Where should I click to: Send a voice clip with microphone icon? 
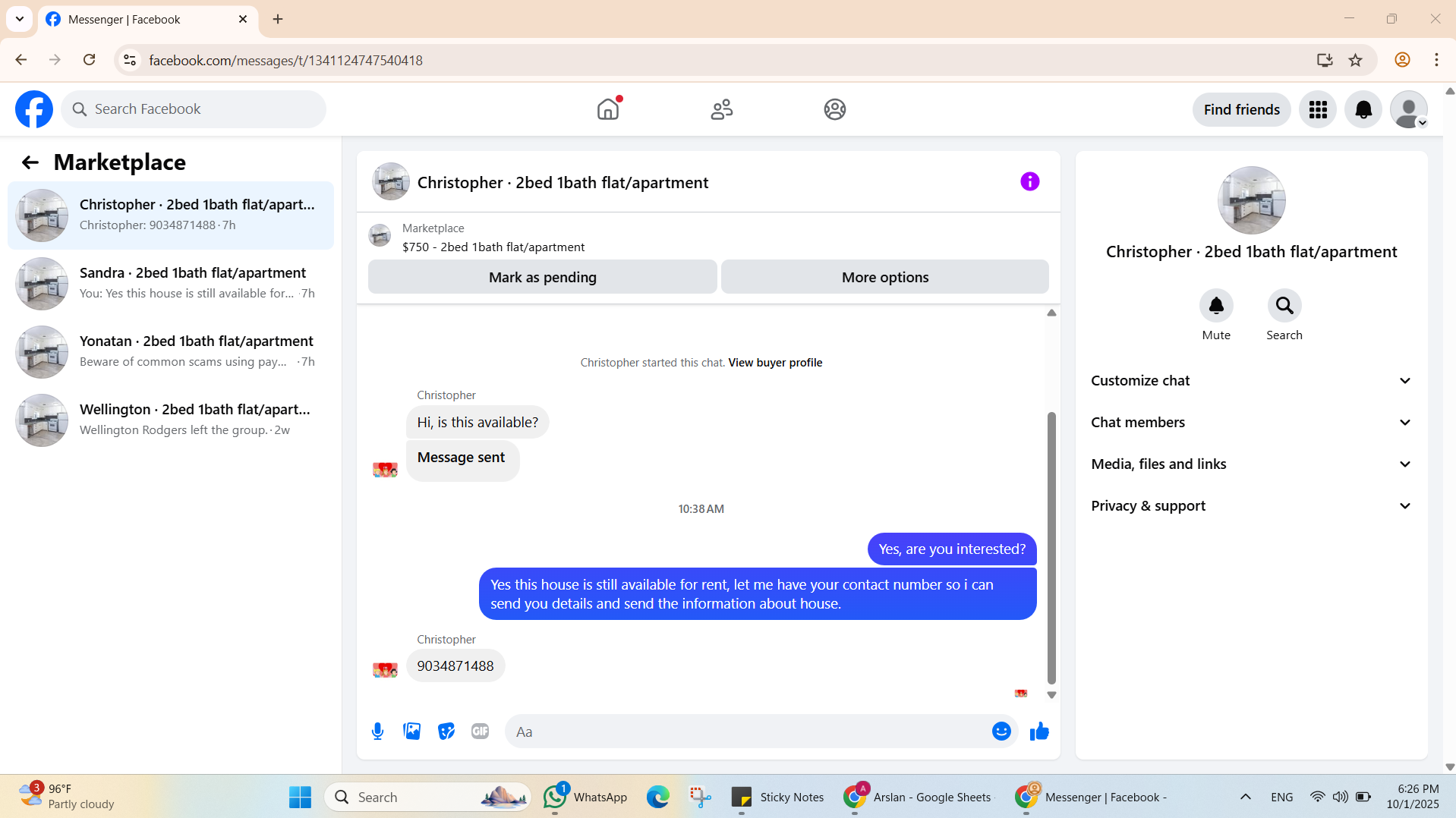click(x=377, y=731)
